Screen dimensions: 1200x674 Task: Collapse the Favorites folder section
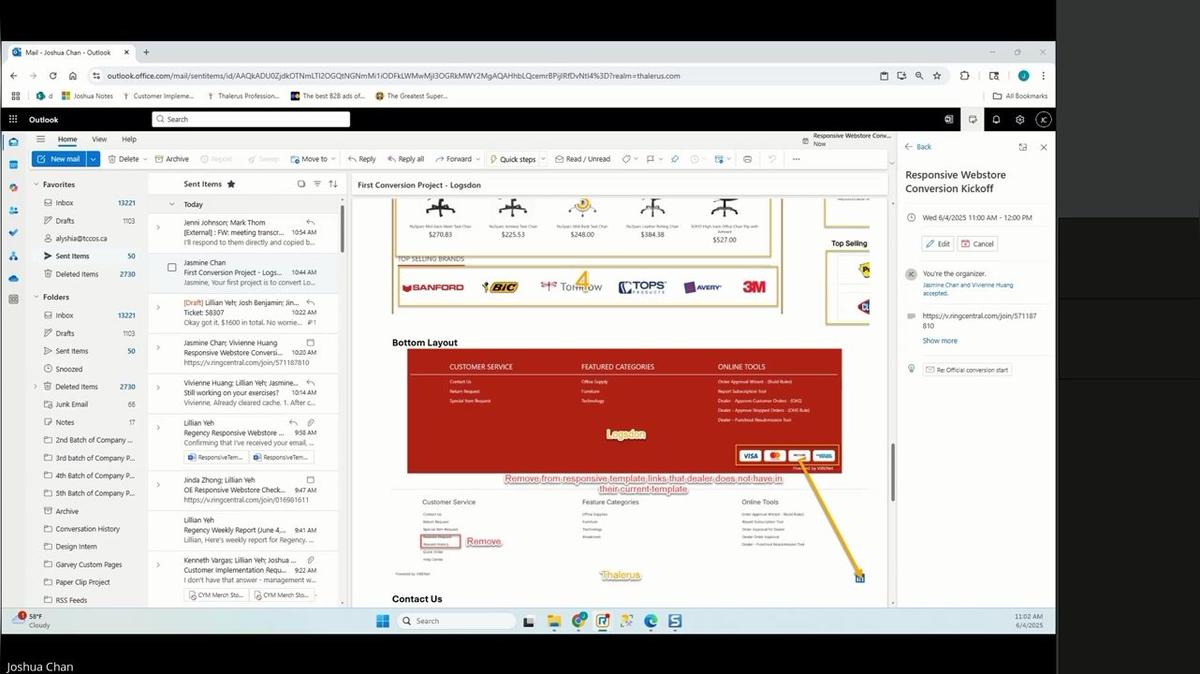[x=37, y=185]
